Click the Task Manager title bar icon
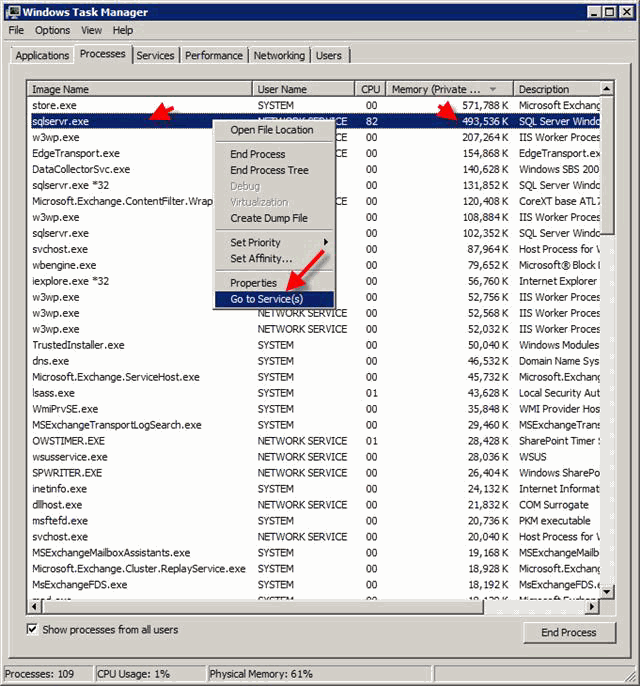Screen dimensions: 640x686 (x=14, y=12)
